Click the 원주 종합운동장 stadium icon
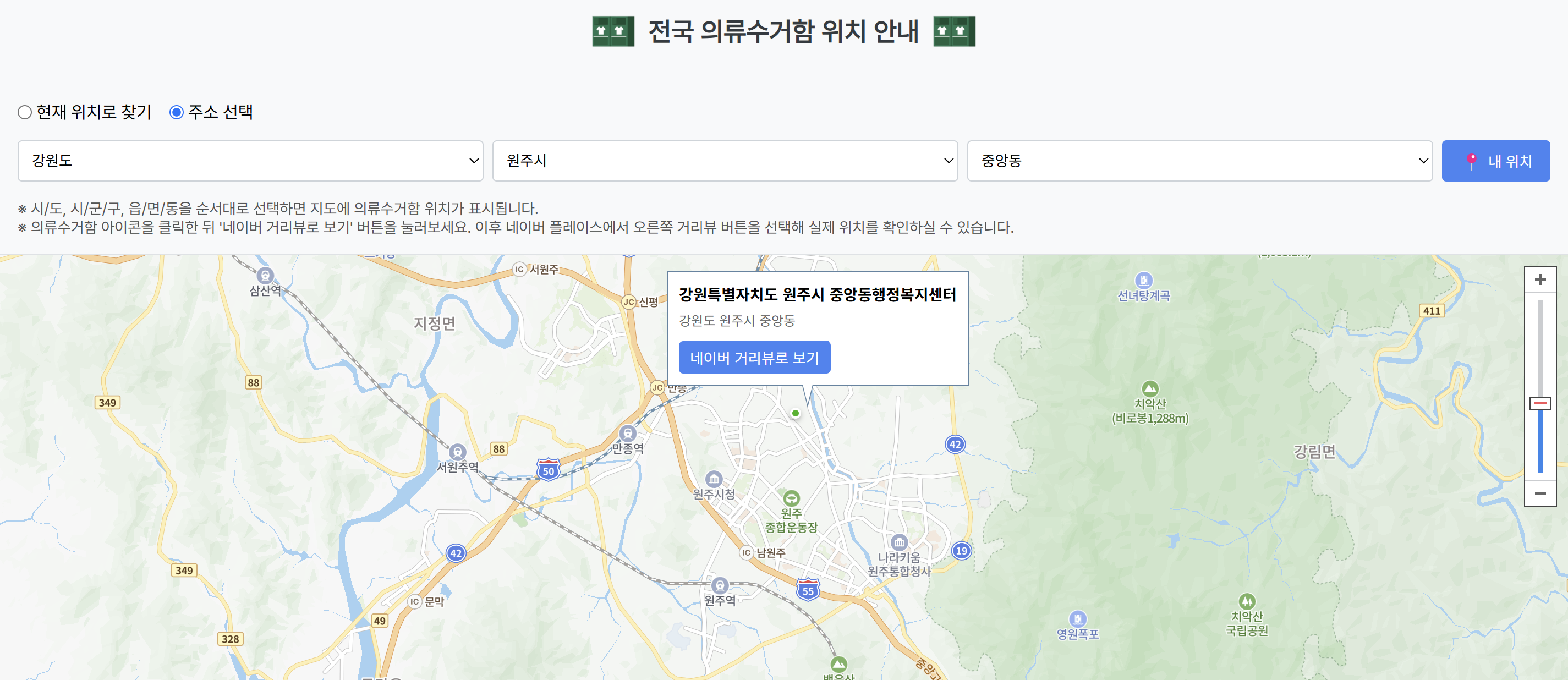This screenshot has width=1568, height=680. 791,498
